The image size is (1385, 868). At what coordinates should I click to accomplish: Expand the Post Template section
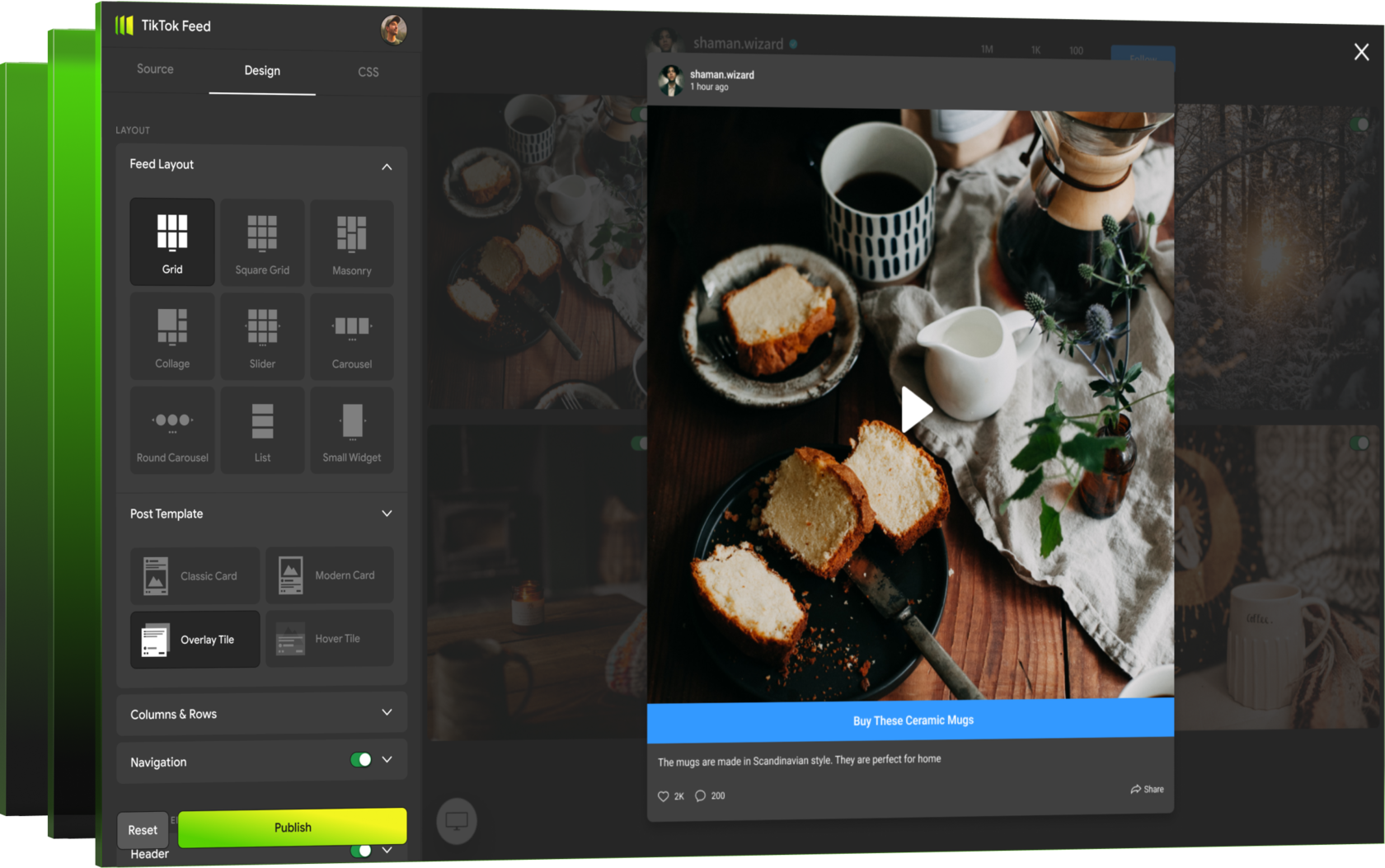pos(387,514)
